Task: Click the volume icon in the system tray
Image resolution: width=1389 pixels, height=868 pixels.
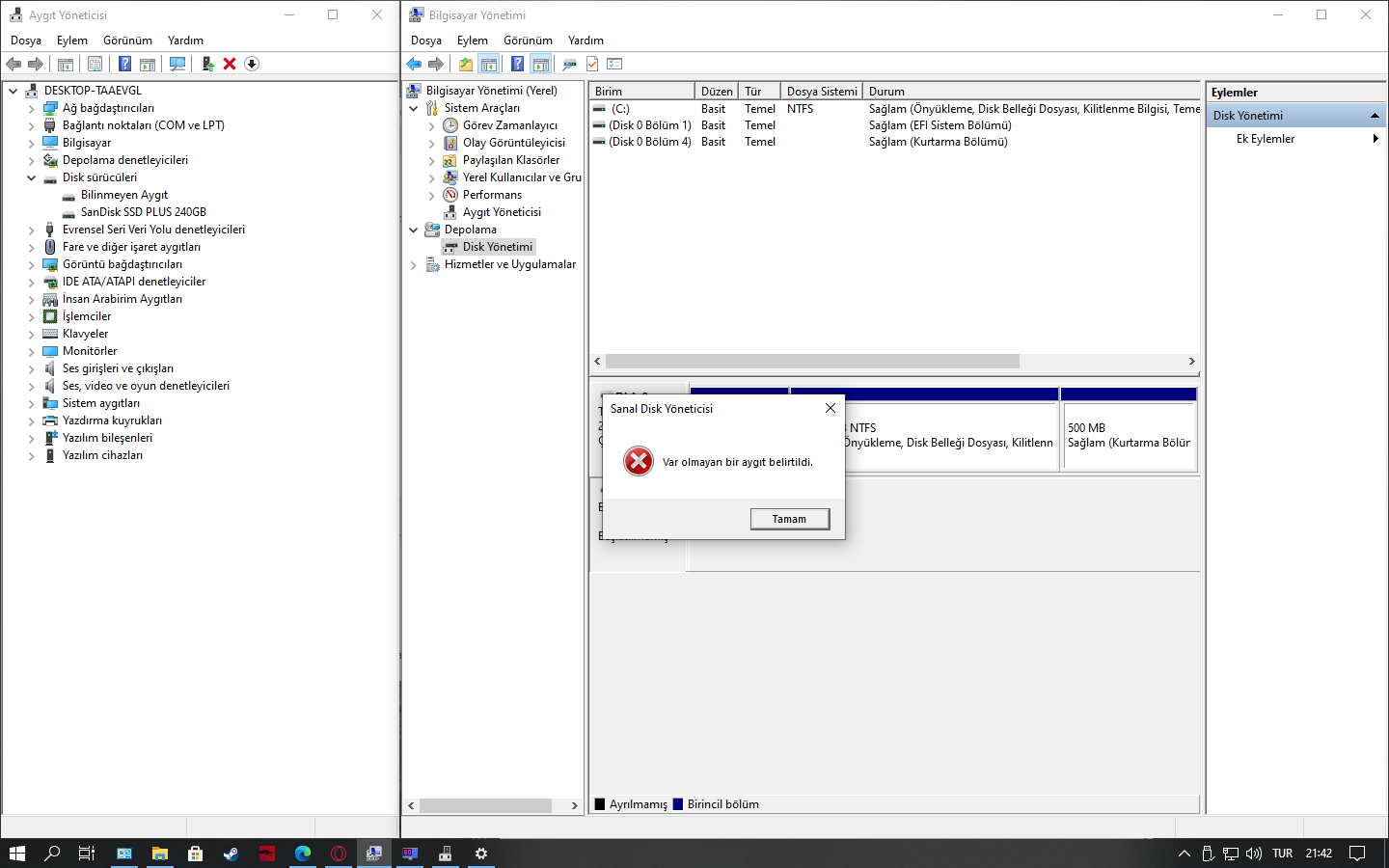Action: tap(1254, 854)
